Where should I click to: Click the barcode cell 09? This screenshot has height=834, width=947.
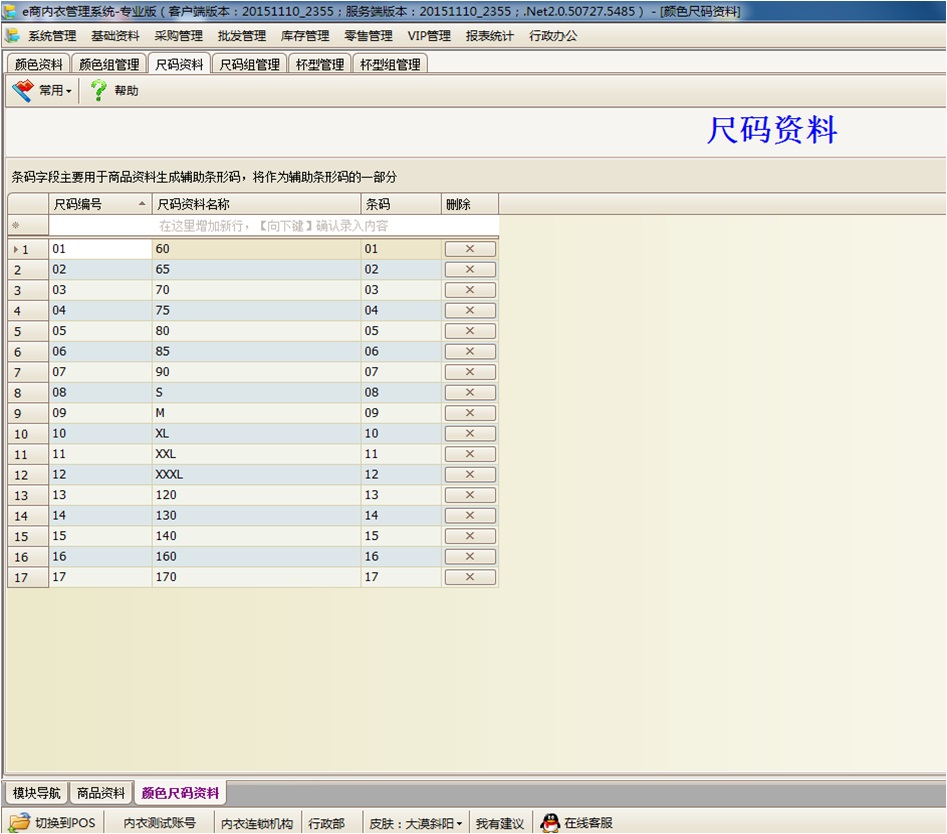click(401, 413)
